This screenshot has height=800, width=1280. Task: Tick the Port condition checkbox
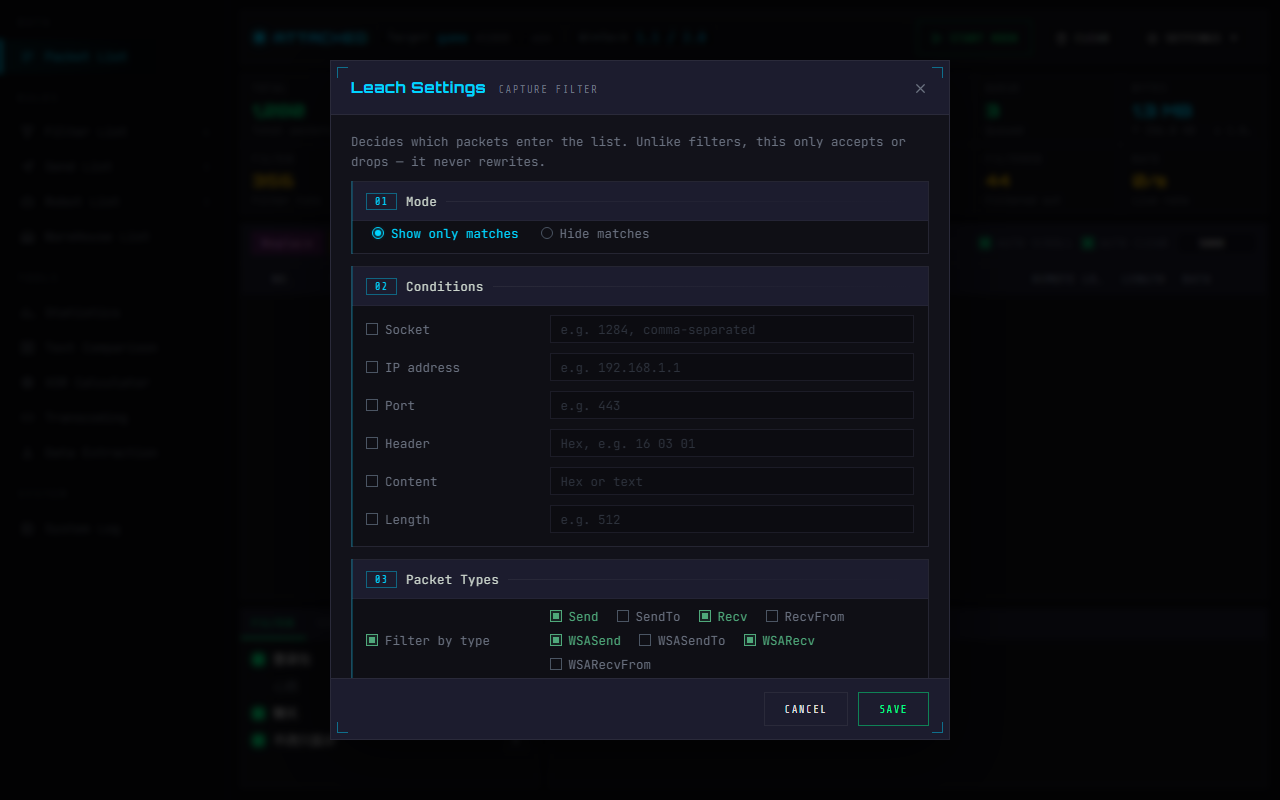(x=372, y=405)
